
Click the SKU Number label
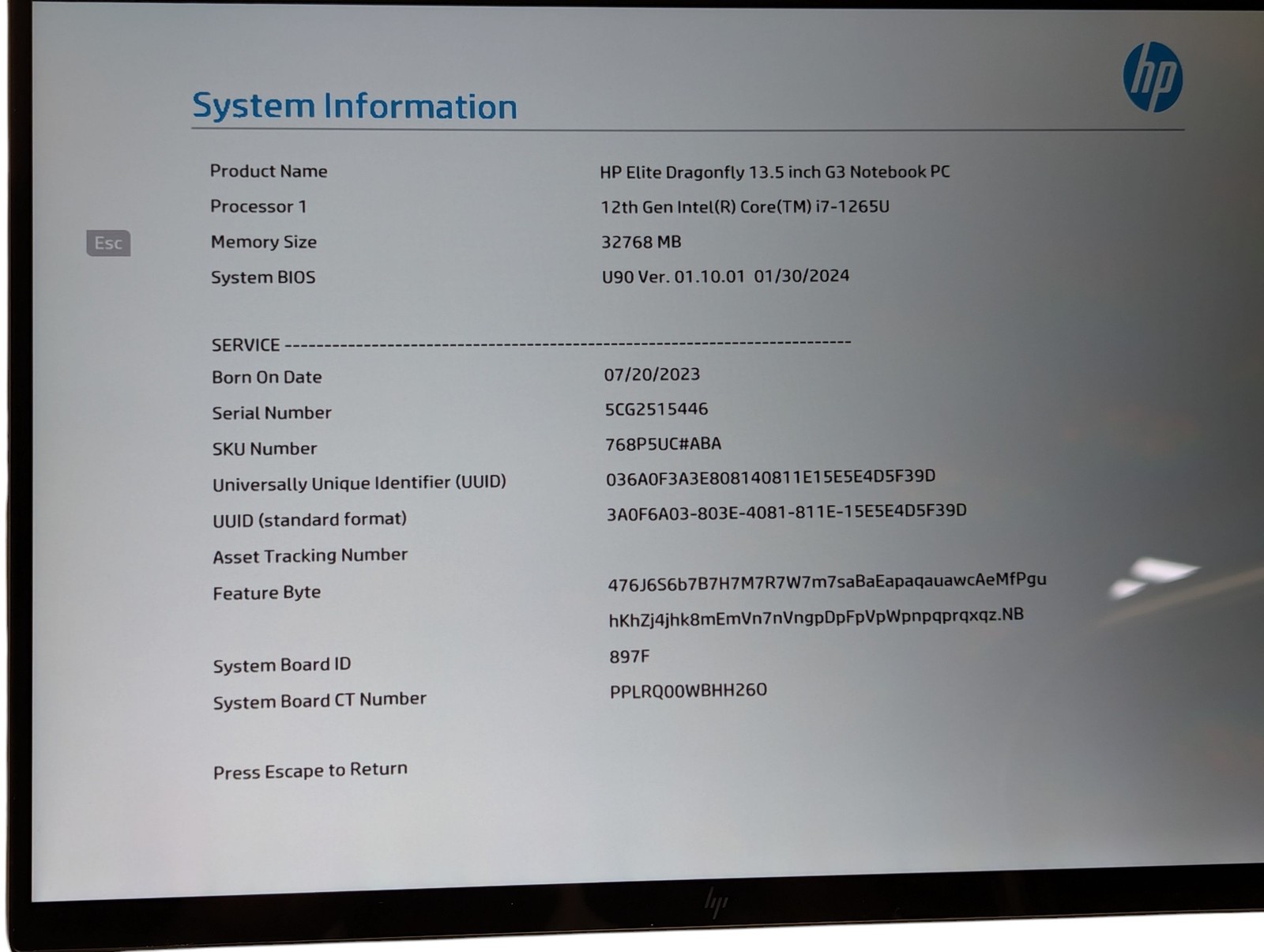pyautogui.click(x=265, y=449)
